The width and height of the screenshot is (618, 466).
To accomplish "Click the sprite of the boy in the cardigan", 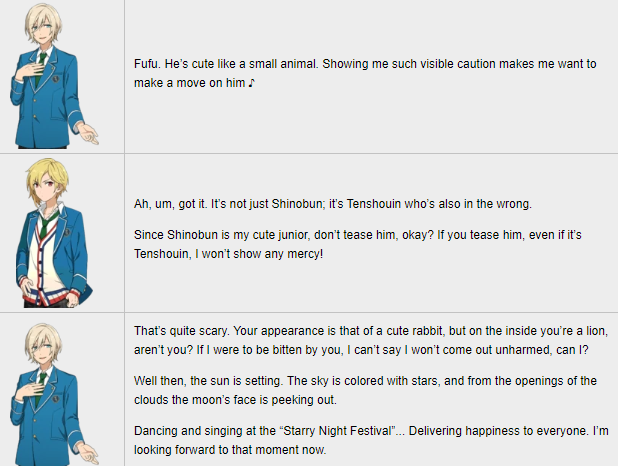I will coord(54,233).
